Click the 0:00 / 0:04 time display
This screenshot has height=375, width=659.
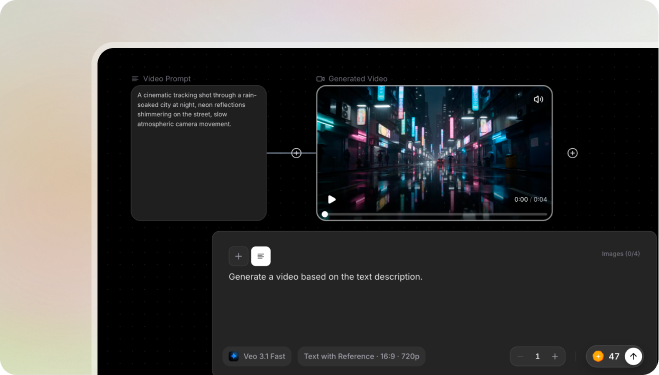531,199
